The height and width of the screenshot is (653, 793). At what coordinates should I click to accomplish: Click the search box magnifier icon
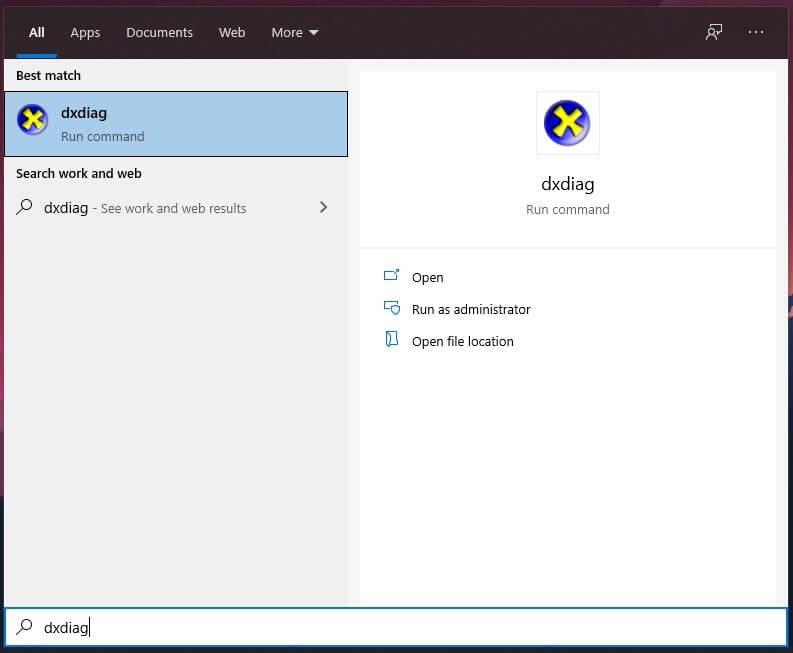(24, 627)
